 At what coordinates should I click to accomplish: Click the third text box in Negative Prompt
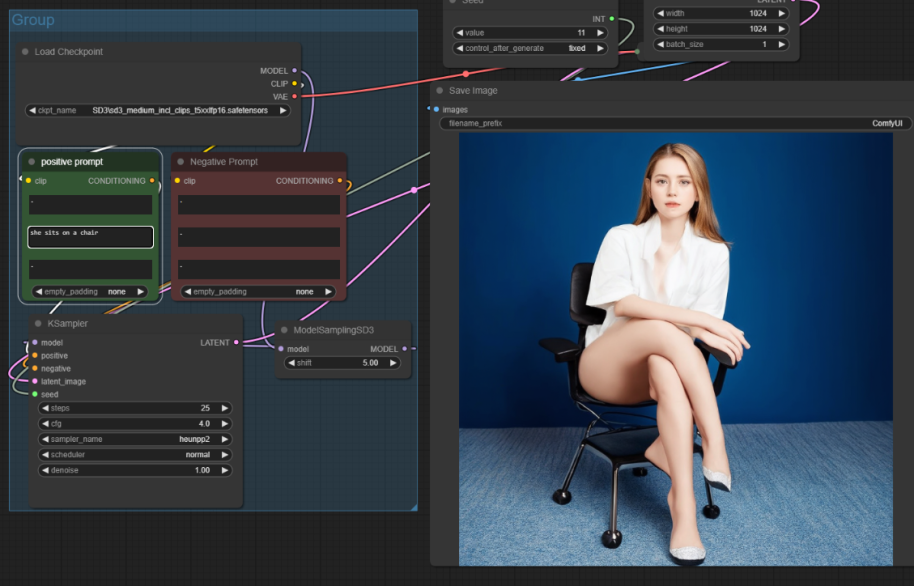point(259,269)
